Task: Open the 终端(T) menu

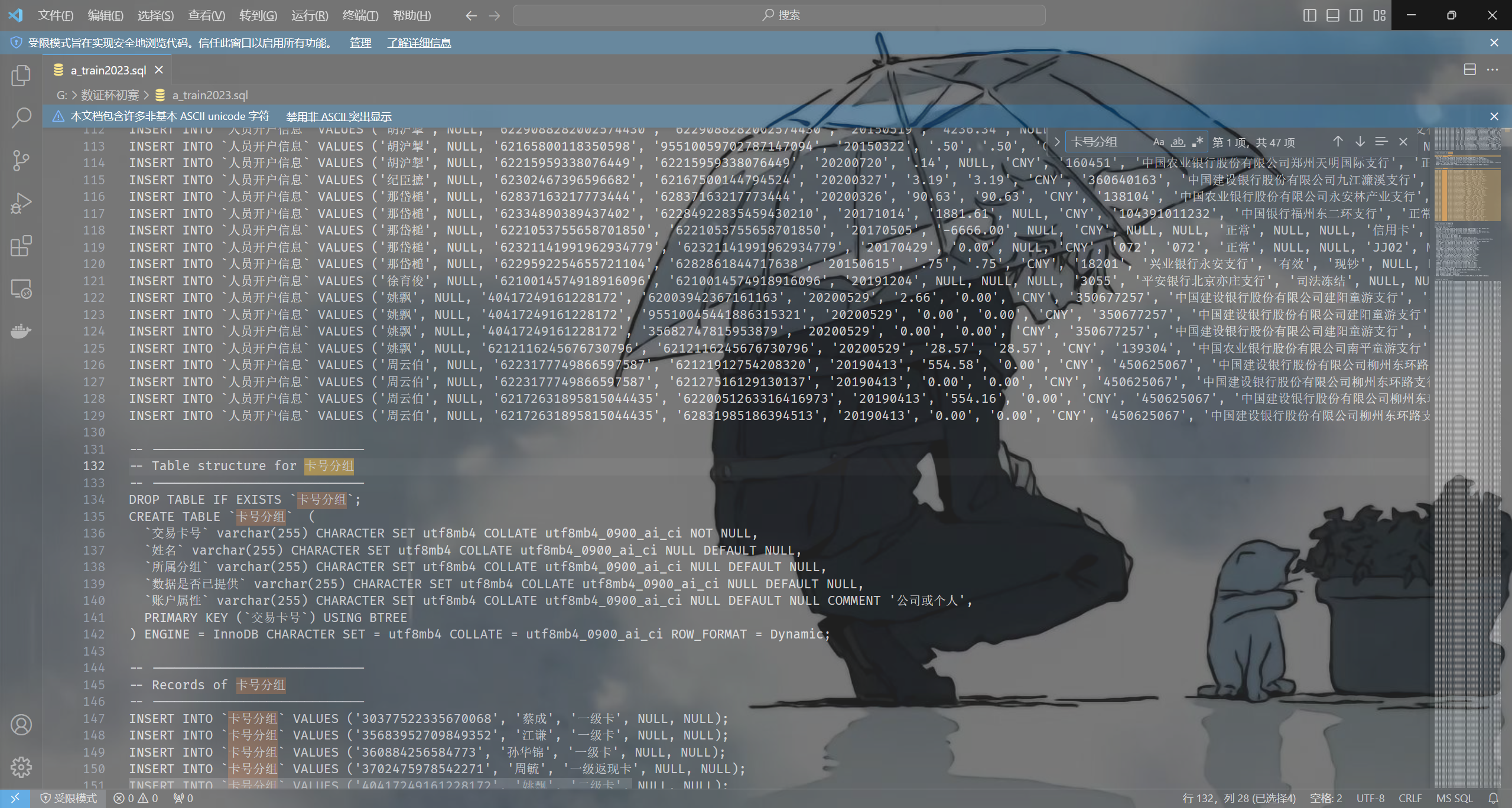Action: (360, 15)
